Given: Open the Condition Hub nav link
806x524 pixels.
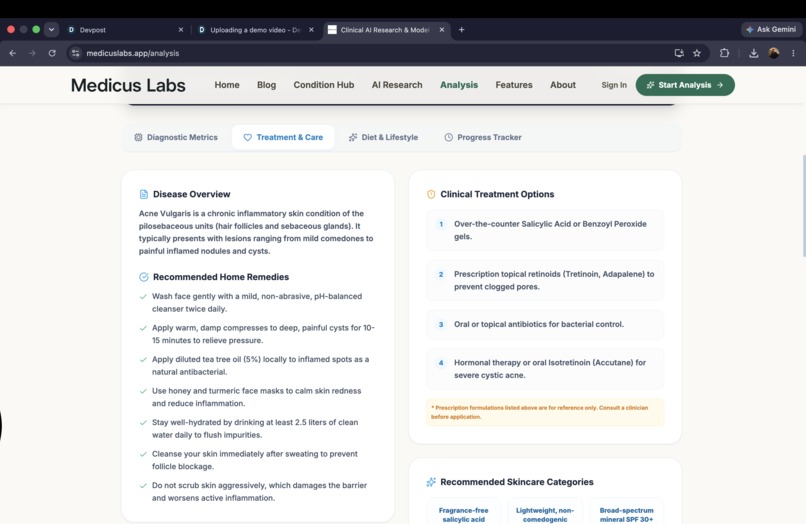Looking at the screenshot, I should pos(324,85).
